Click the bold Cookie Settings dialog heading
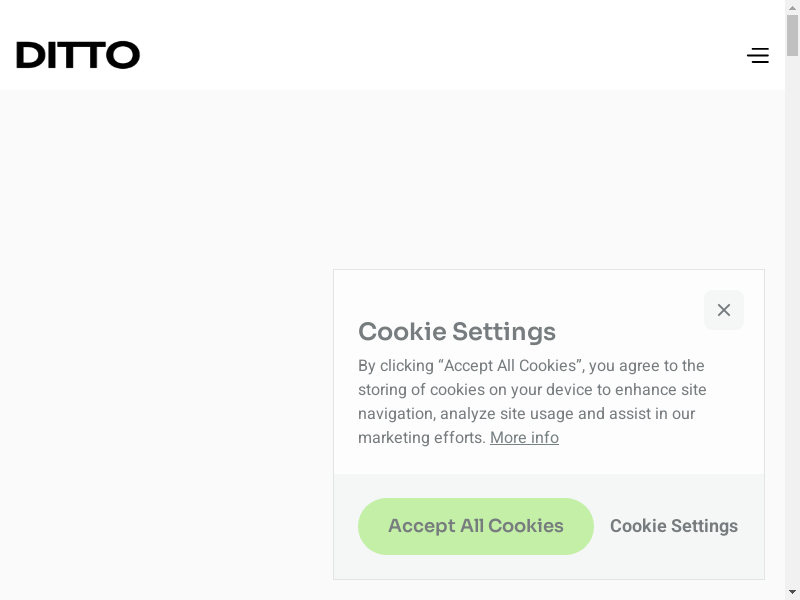This screenshot has height=600, width=800. click(x=457, y=332)
